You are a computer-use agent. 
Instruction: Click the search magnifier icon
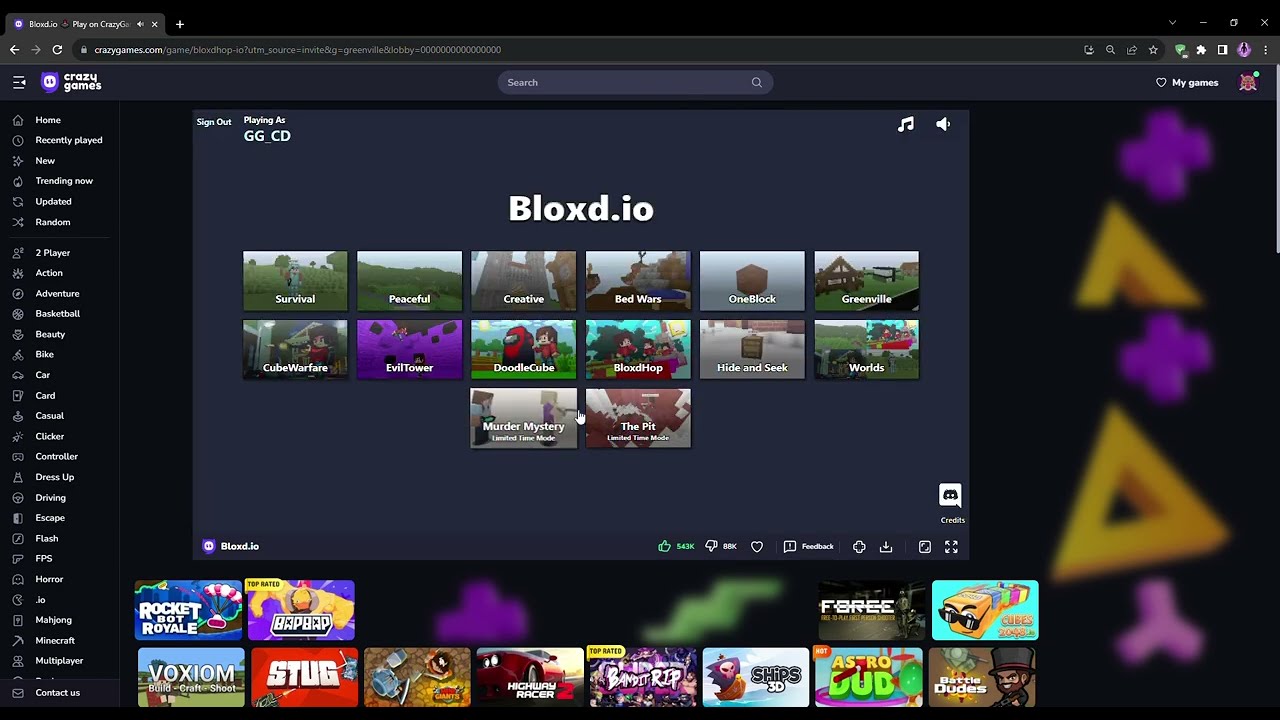(757, 82)
